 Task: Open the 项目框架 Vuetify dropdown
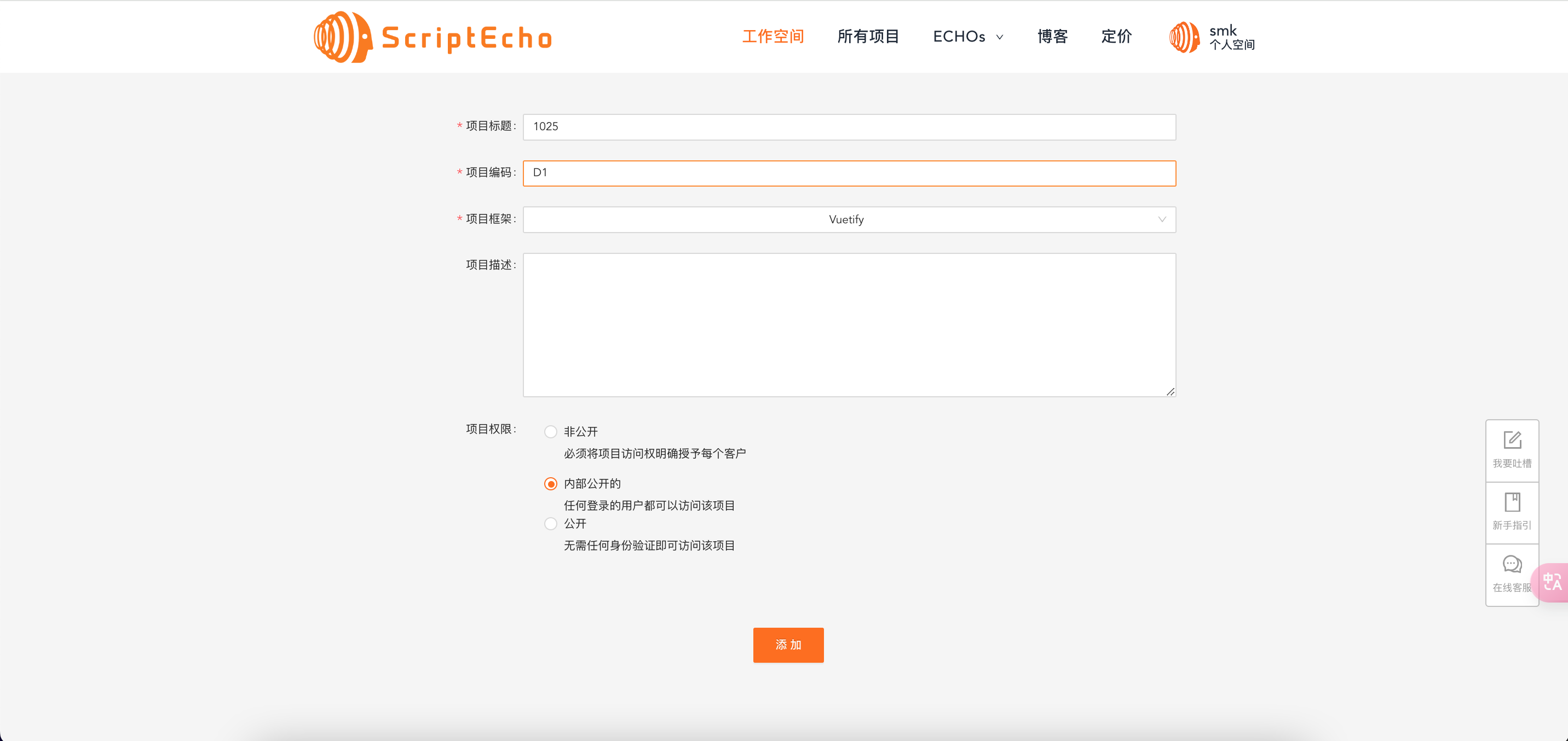pyautogui.click(x=846, y=219)
